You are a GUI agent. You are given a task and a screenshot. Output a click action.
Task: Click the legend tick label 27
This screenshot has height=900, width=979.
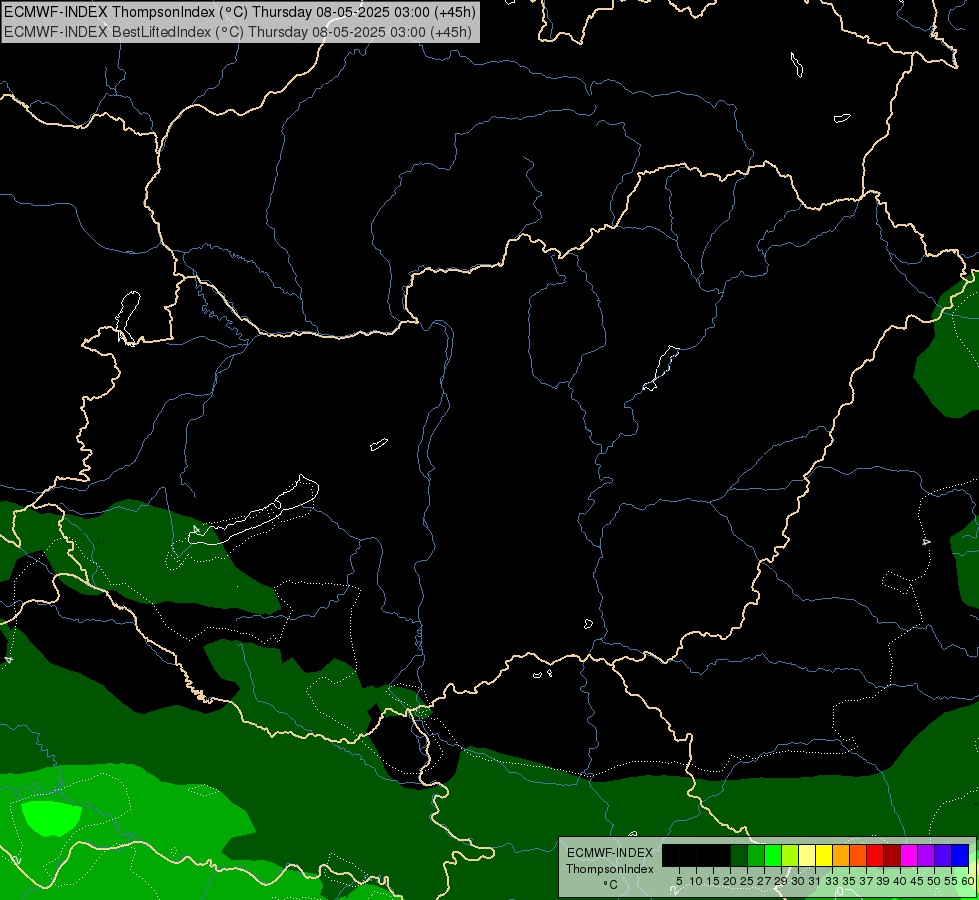point(764,881)
